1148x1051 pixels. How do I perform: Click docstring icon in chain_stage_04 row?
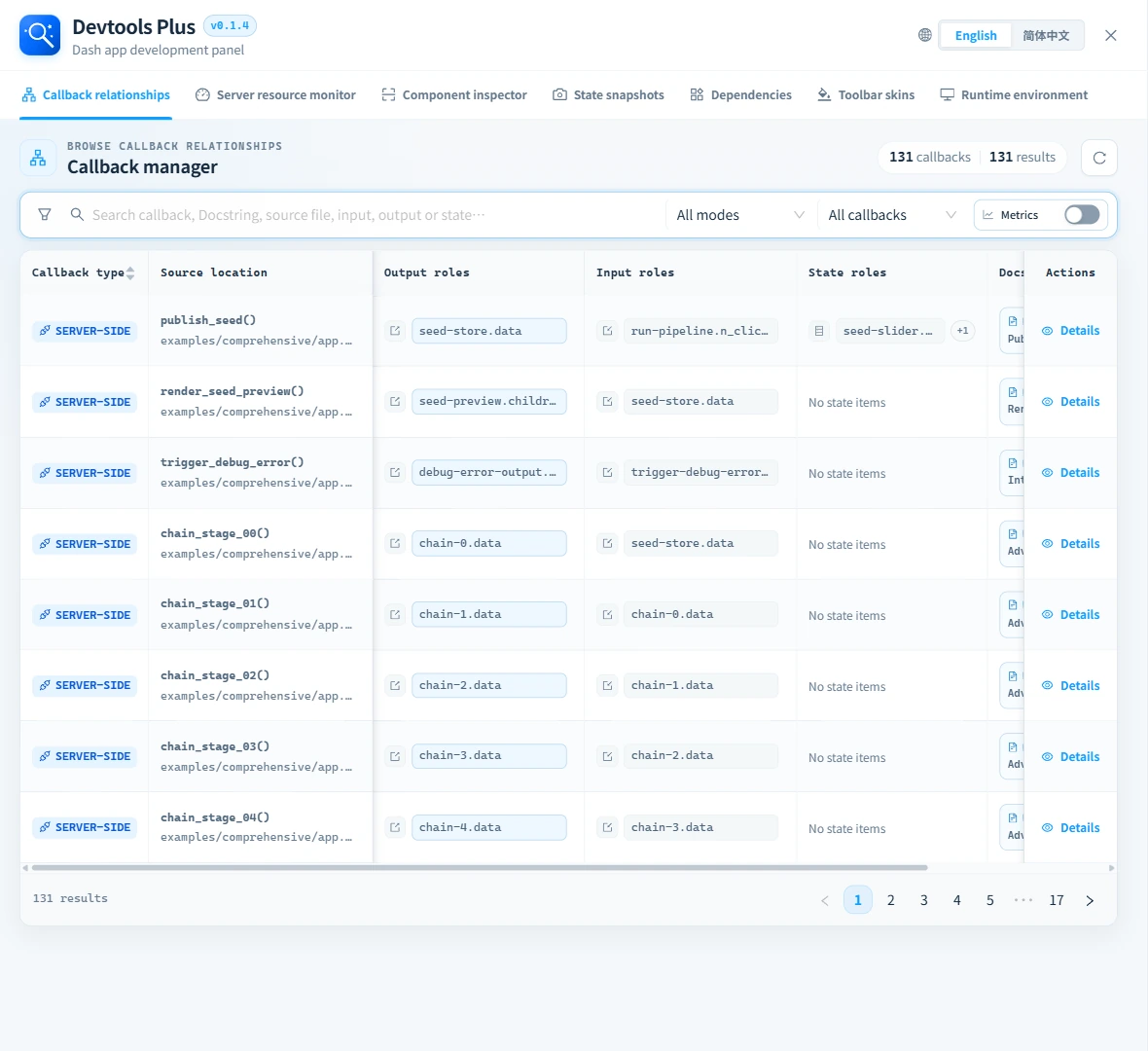coord(1013,817)
